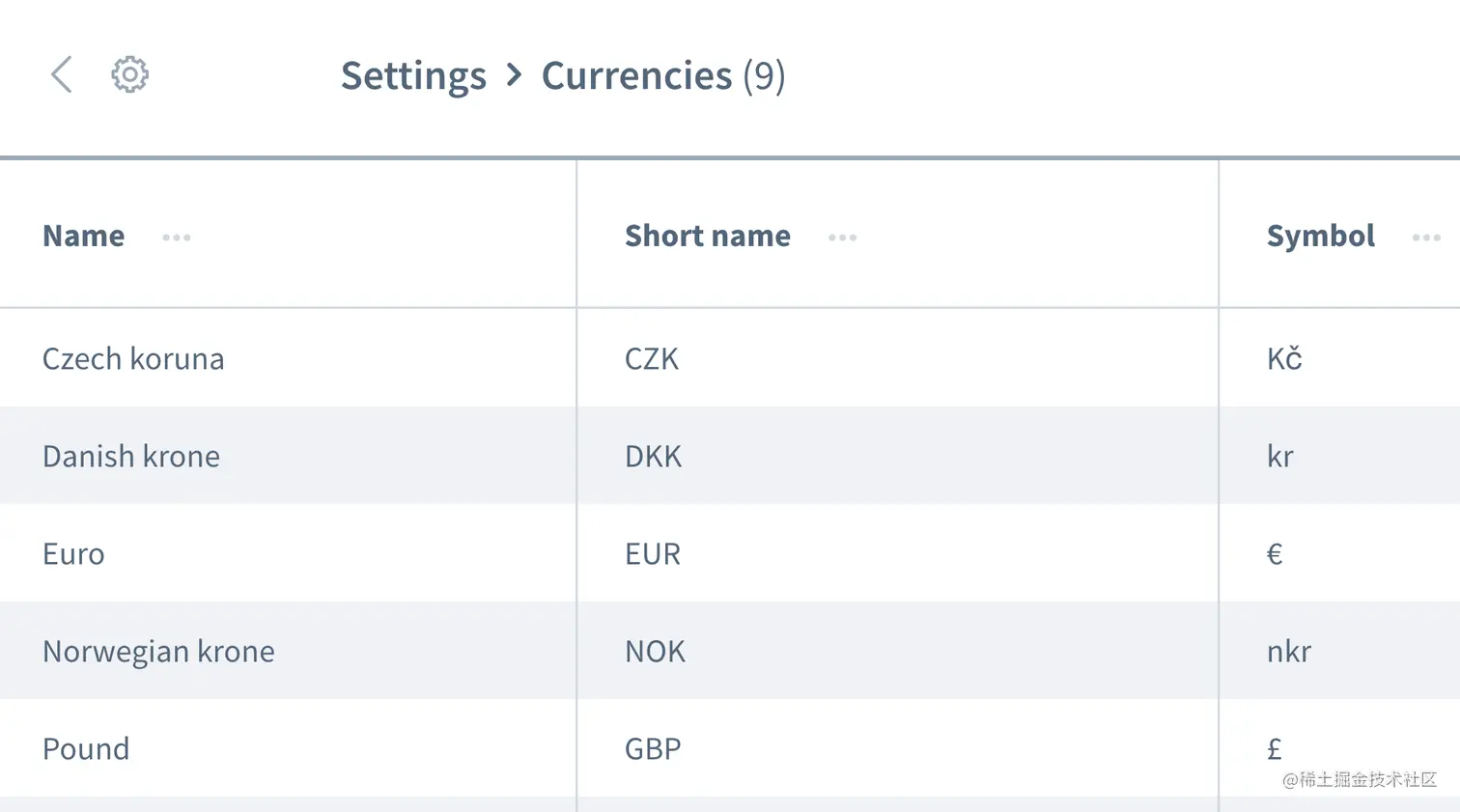Open the settings gear icon
1460x812 pixels.
tap(129, 74)
